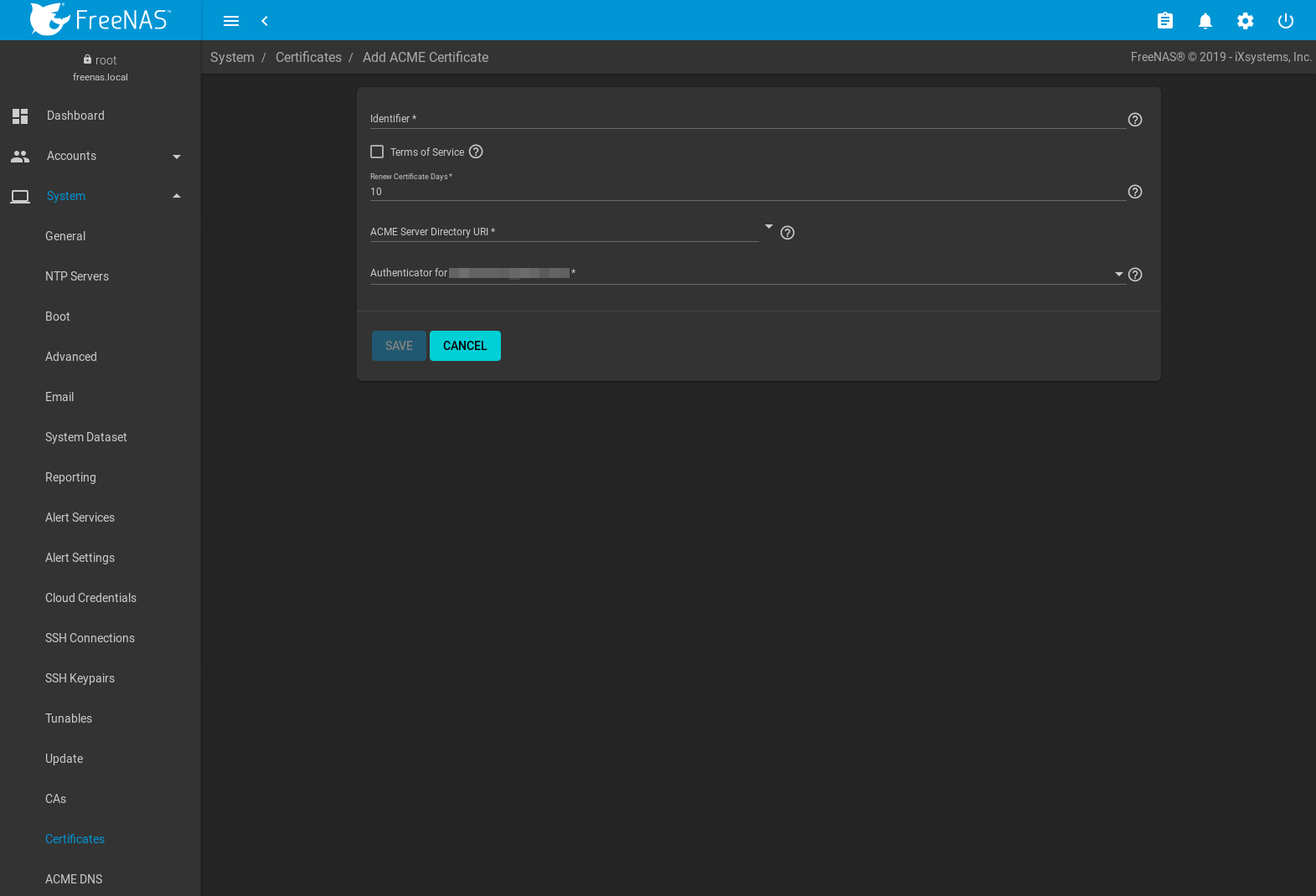Image resolution: width=1316 pixels, height=896 pixels.
Task: Open Tunables page
Action: pyautogui.click(x=69, y=718)
